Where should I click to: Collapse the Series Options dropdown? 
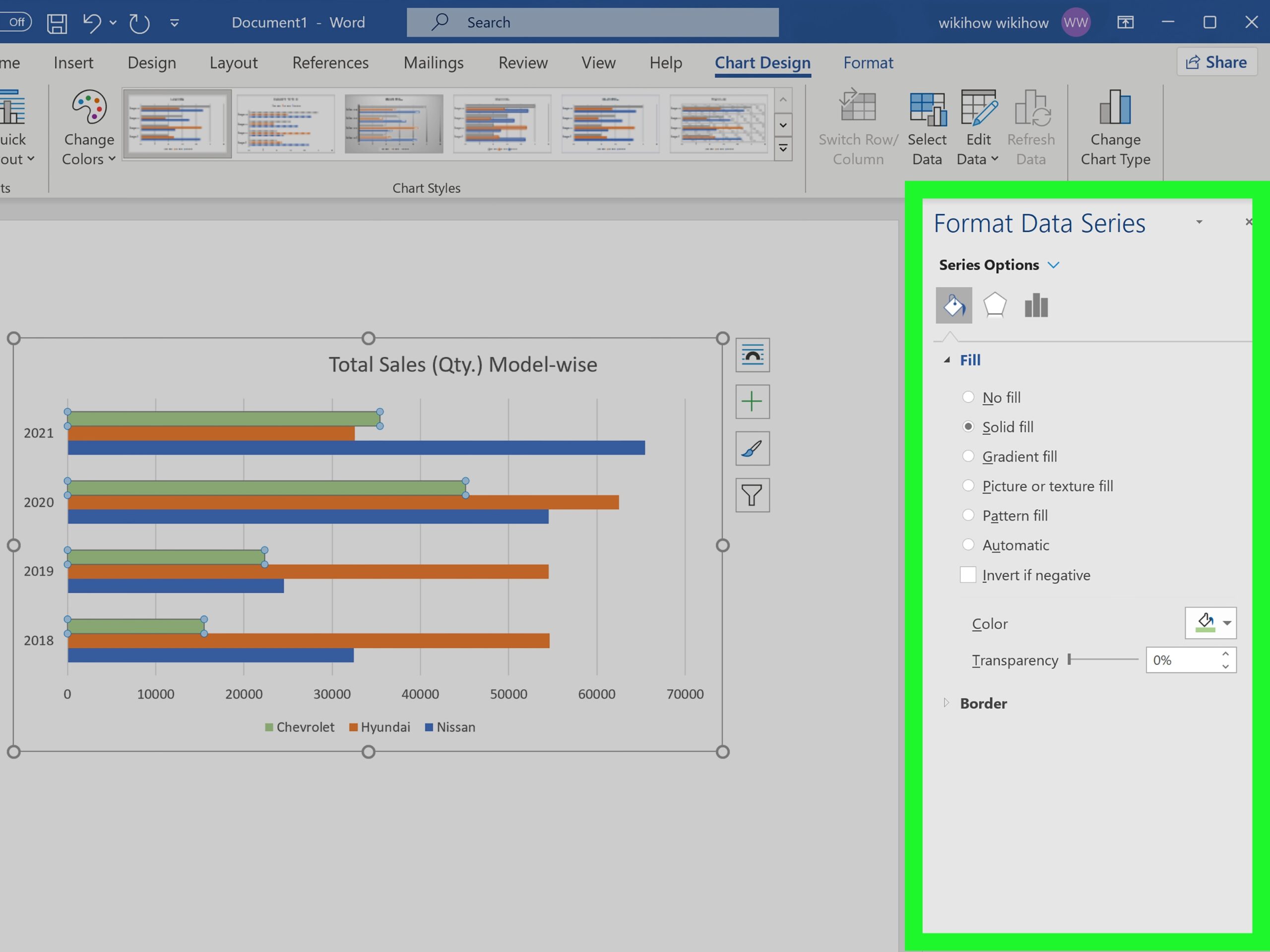(x=1054, y=265)
